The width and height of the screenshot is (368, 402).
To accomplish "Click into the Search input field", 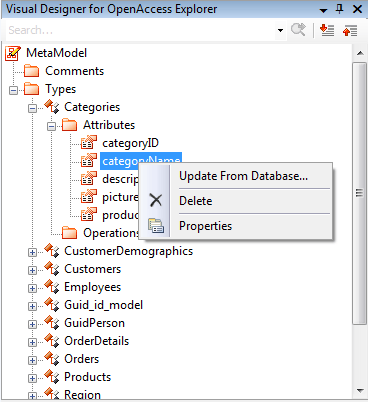I will [x=141, y=30].
